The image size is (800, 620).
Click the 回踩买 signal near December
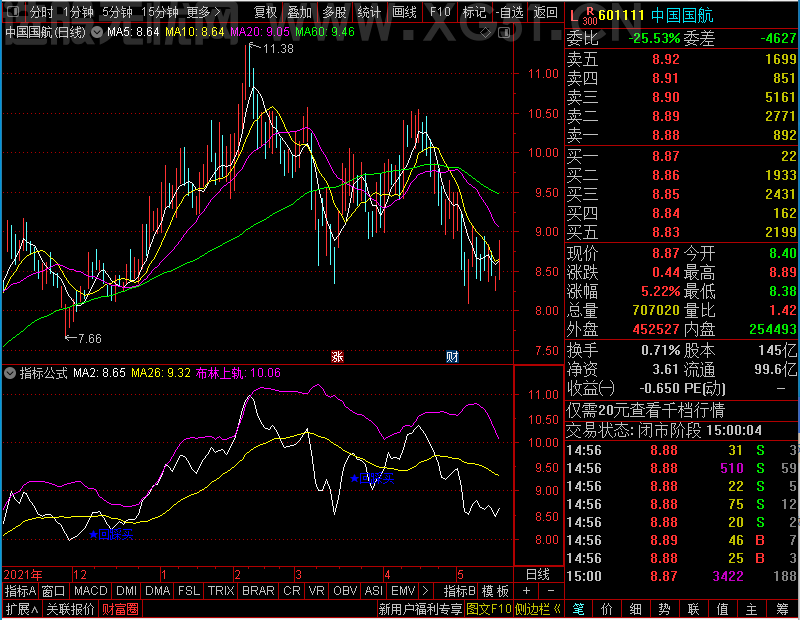[x=111, y=534]
